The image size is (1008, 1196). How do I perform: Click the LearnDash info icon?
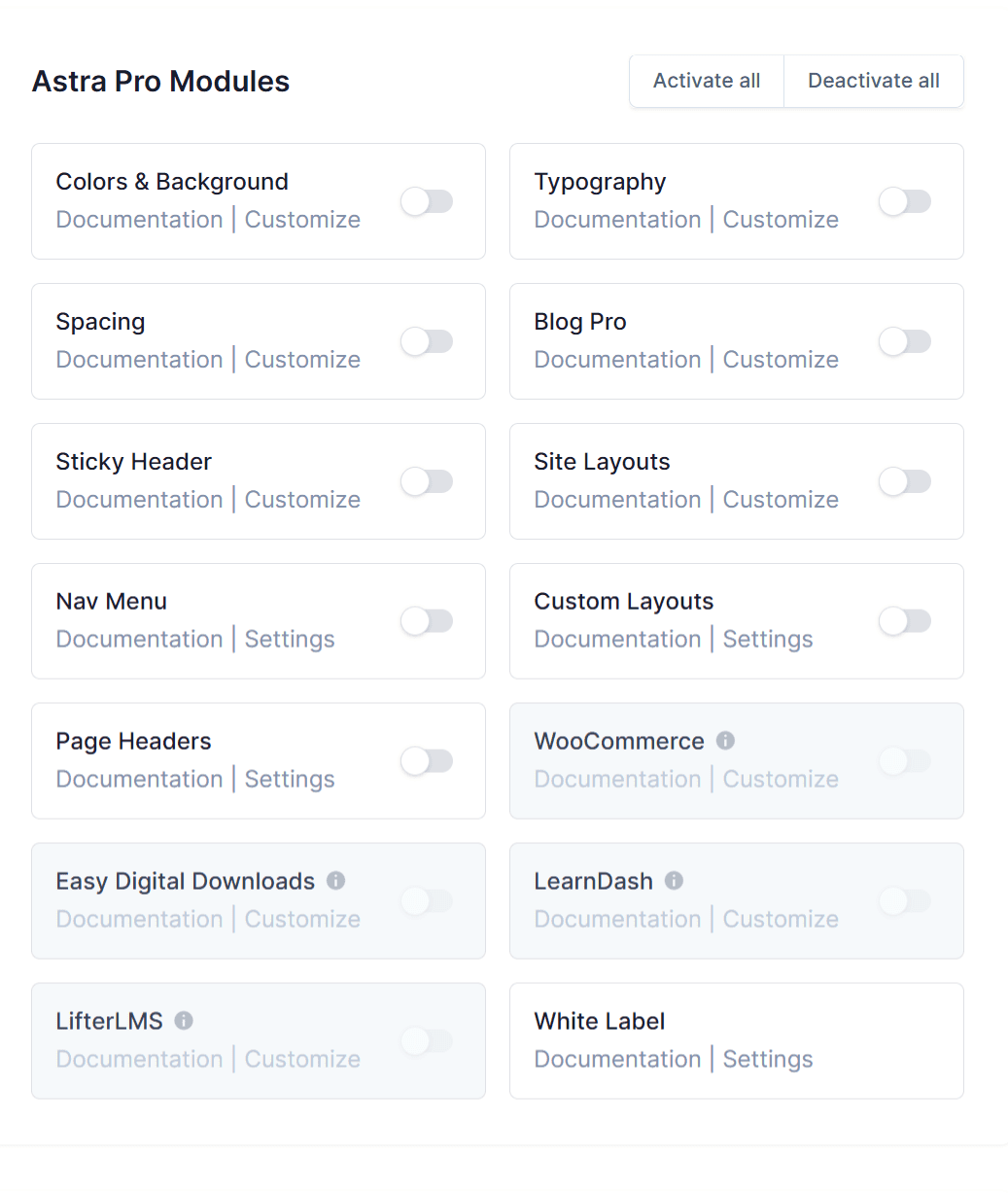coord(674,881)
